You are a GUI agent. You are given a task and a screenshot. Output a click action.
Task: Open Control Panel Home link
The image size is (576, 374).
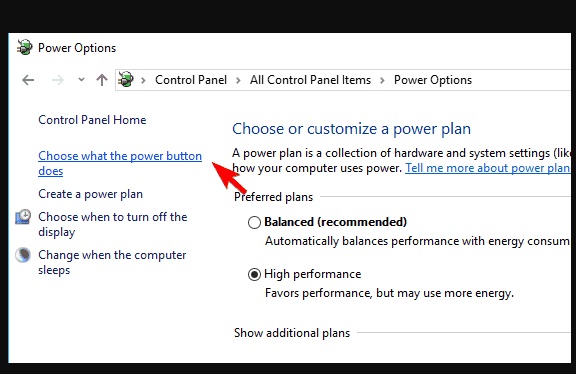(x=92, y=120)
